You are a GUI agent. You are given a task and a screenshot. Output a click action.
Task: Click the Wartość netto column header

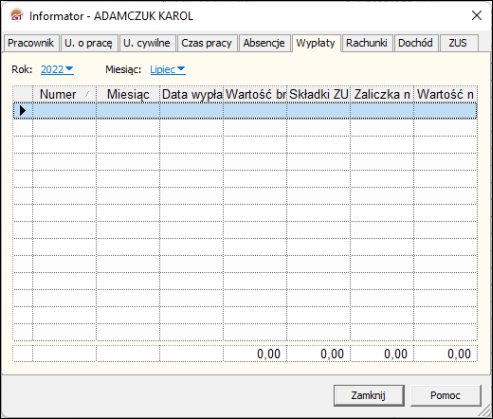point(446,94)
